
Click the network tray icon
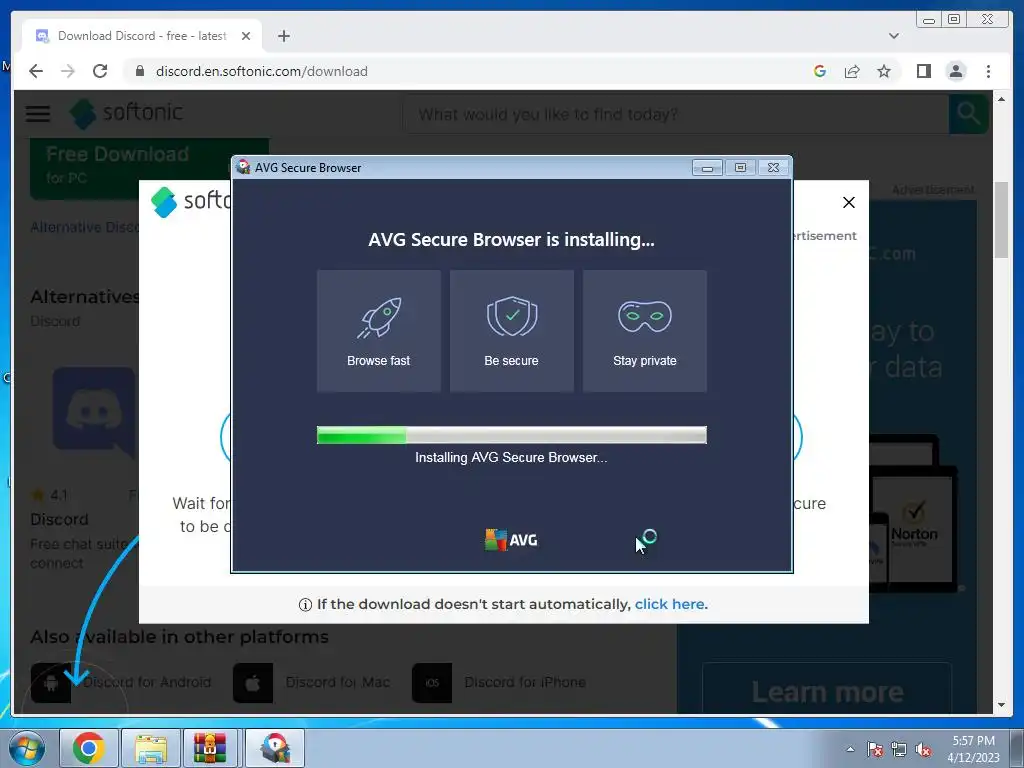(x=899, y=749)
